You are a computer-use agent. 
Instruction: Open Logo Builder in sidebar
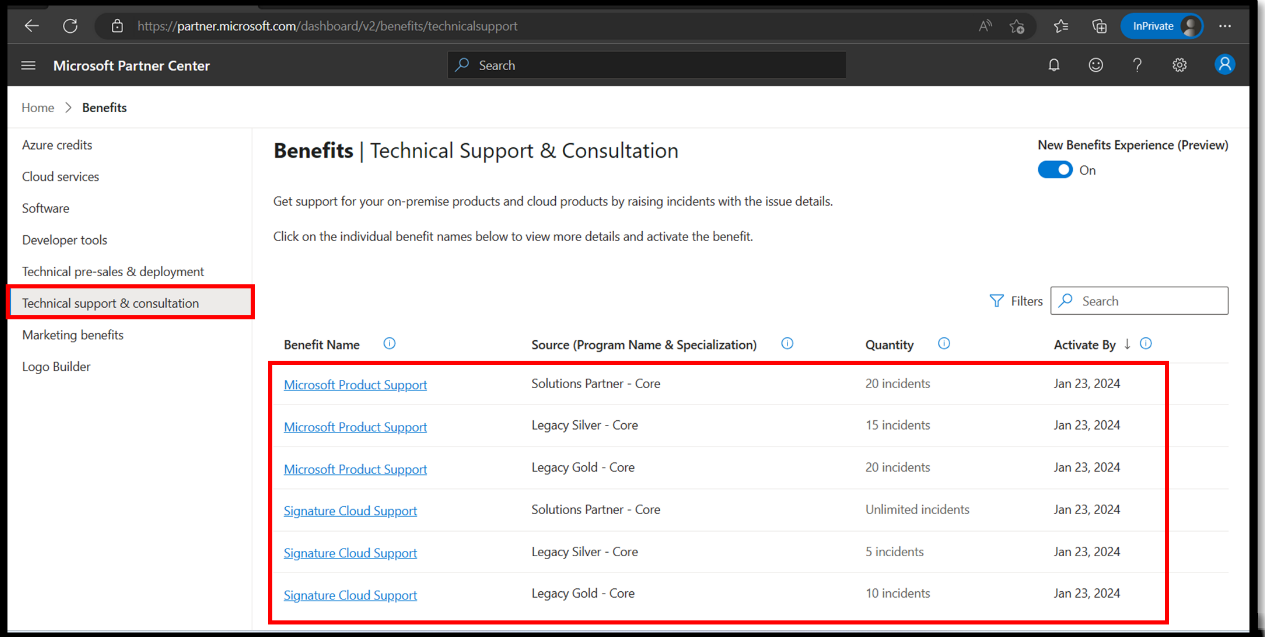[56, 367]
